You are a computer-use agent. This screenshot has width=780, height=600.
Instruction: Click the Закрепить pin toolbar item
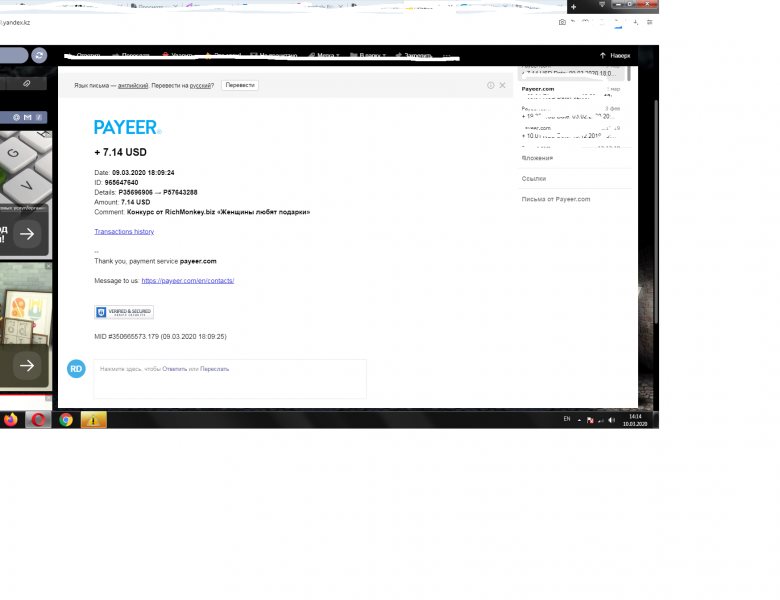(413, 55)
